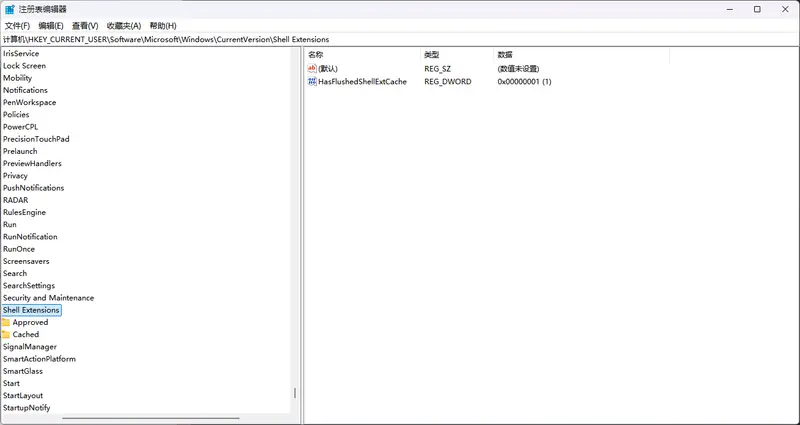Click the tree pane vertical scrollbar thumb
800x425 pixels.
(294, 393)
